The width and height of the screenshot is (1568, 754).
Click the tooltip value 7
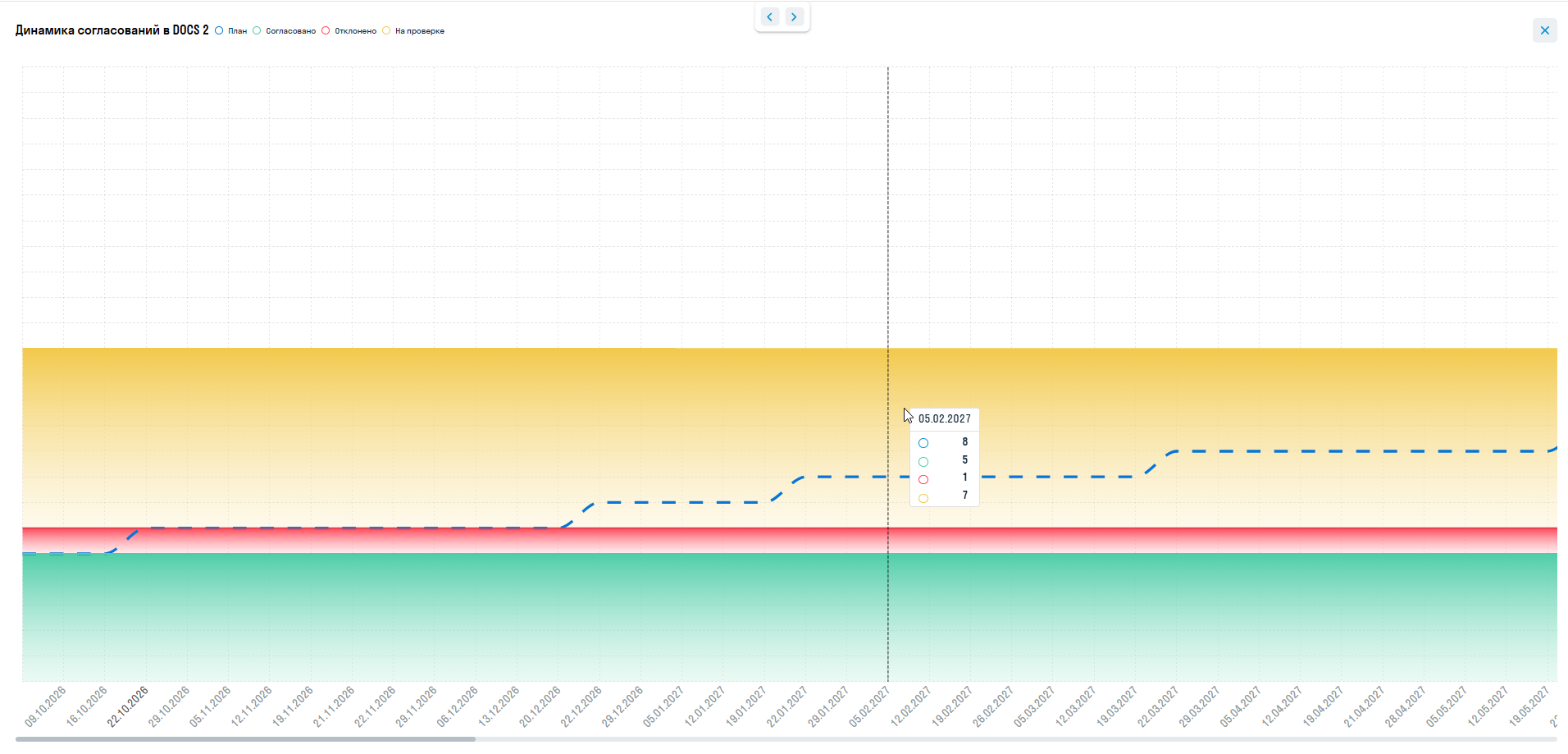(x=965, y=496)
